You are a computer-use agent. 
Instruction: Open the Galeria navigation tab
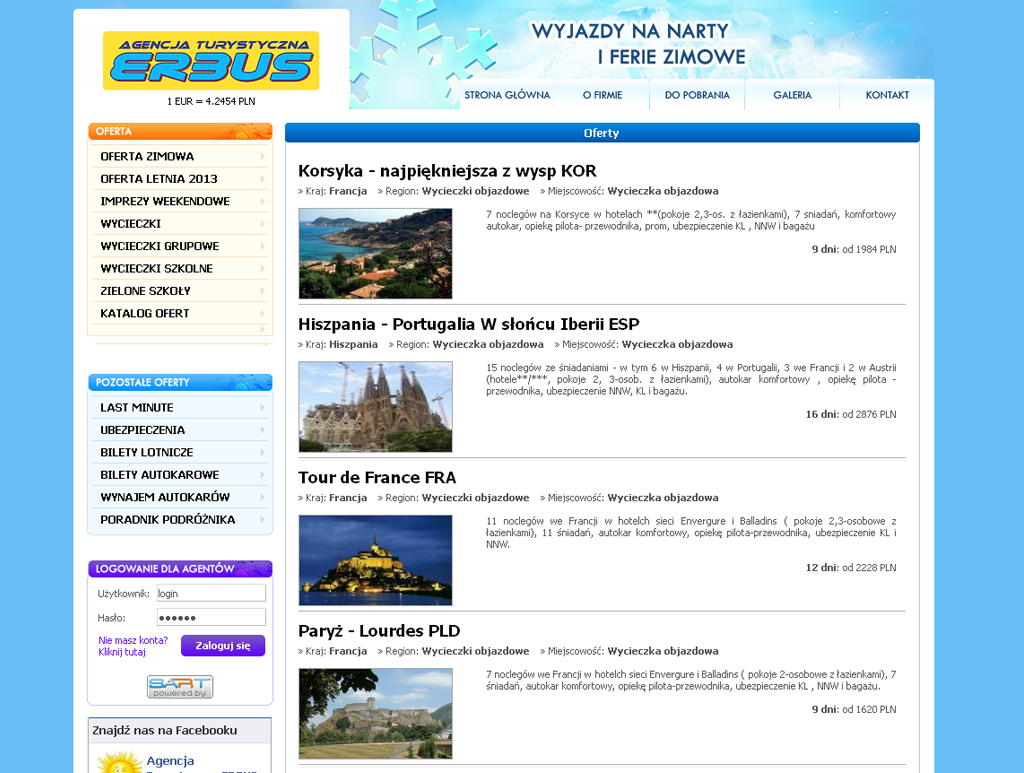click(x=792, y=95)
